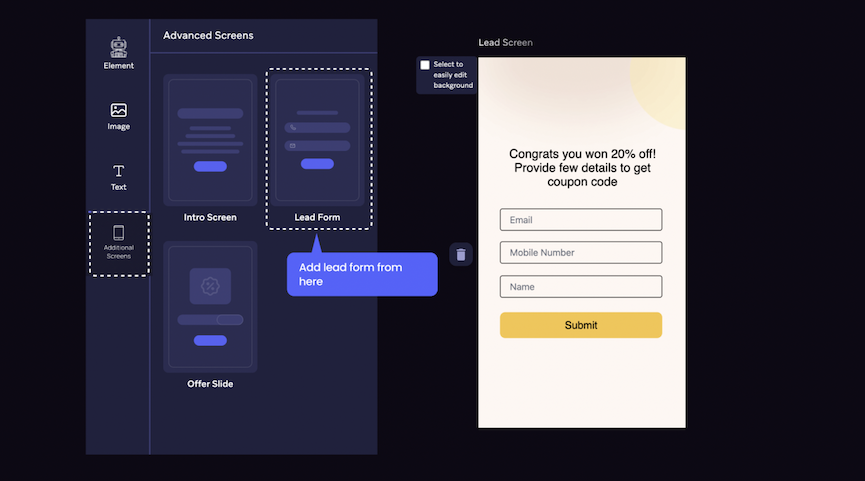The height and width of the screenshot is (481, 865).
Task: Click the Lead Form caption label
Action: 317,217
